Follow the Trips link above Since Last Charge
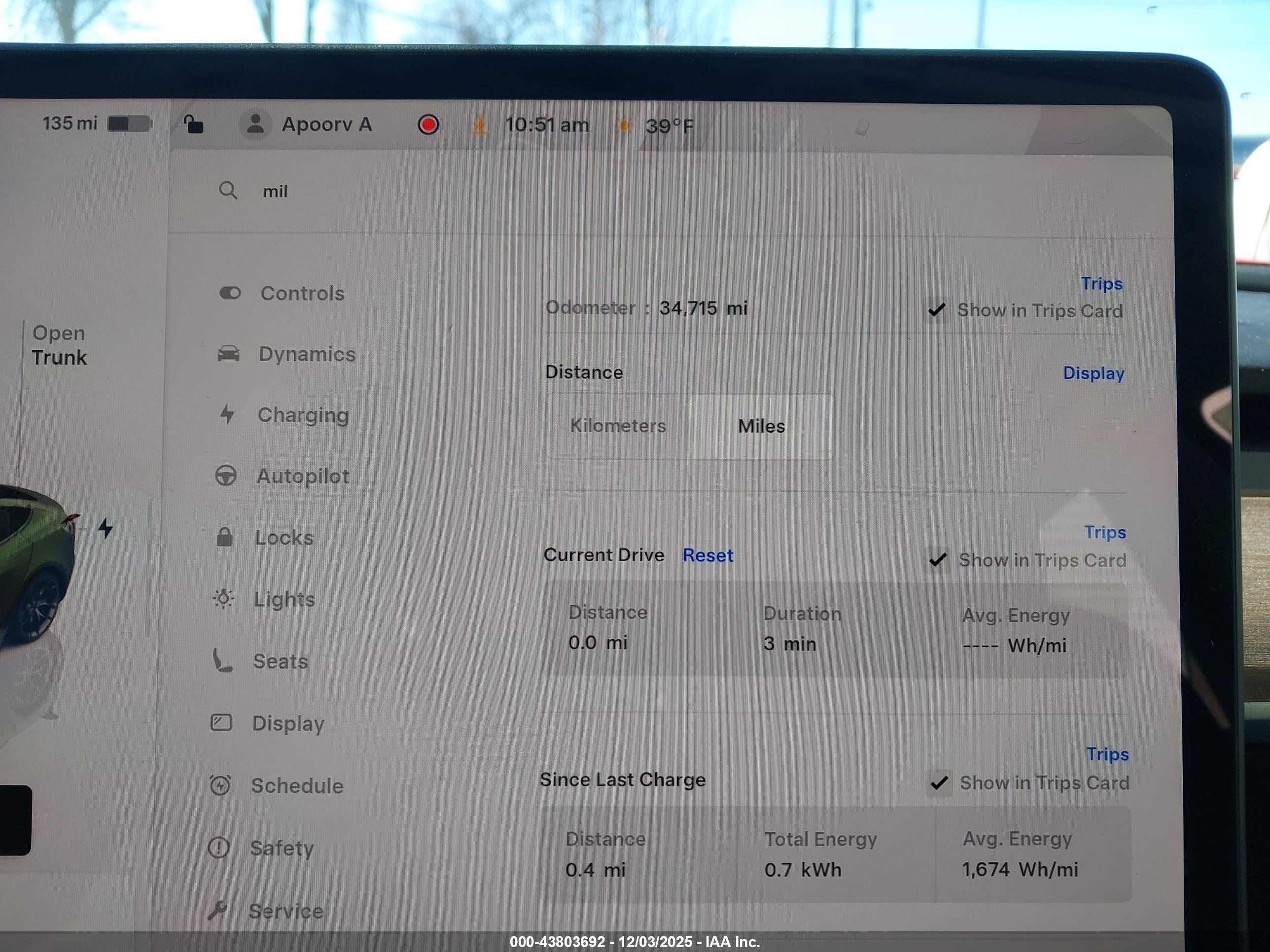The image size is (1270, 952). click(x=1108, y=754)
